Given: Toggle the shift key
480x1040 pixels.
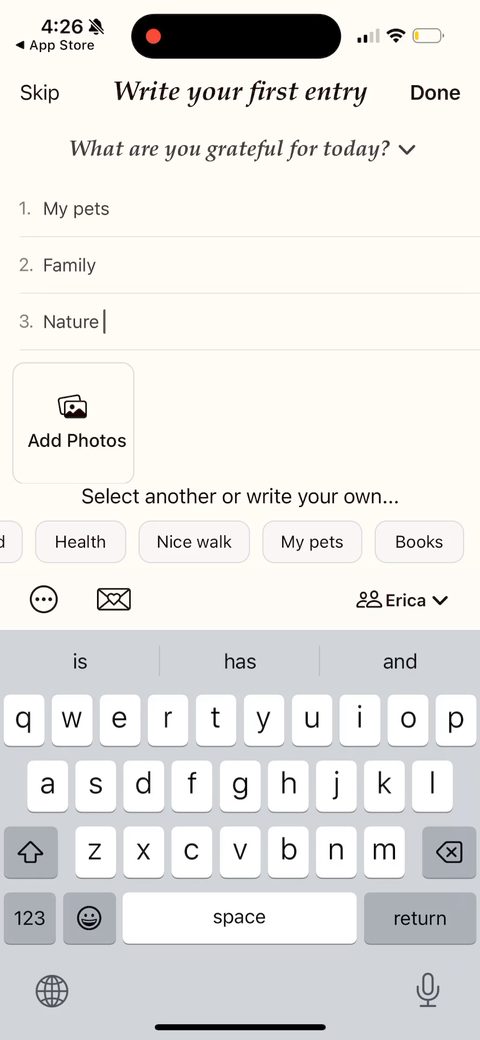Looking at the screenshot, I should pyautogui.click(x=30, y=852).
